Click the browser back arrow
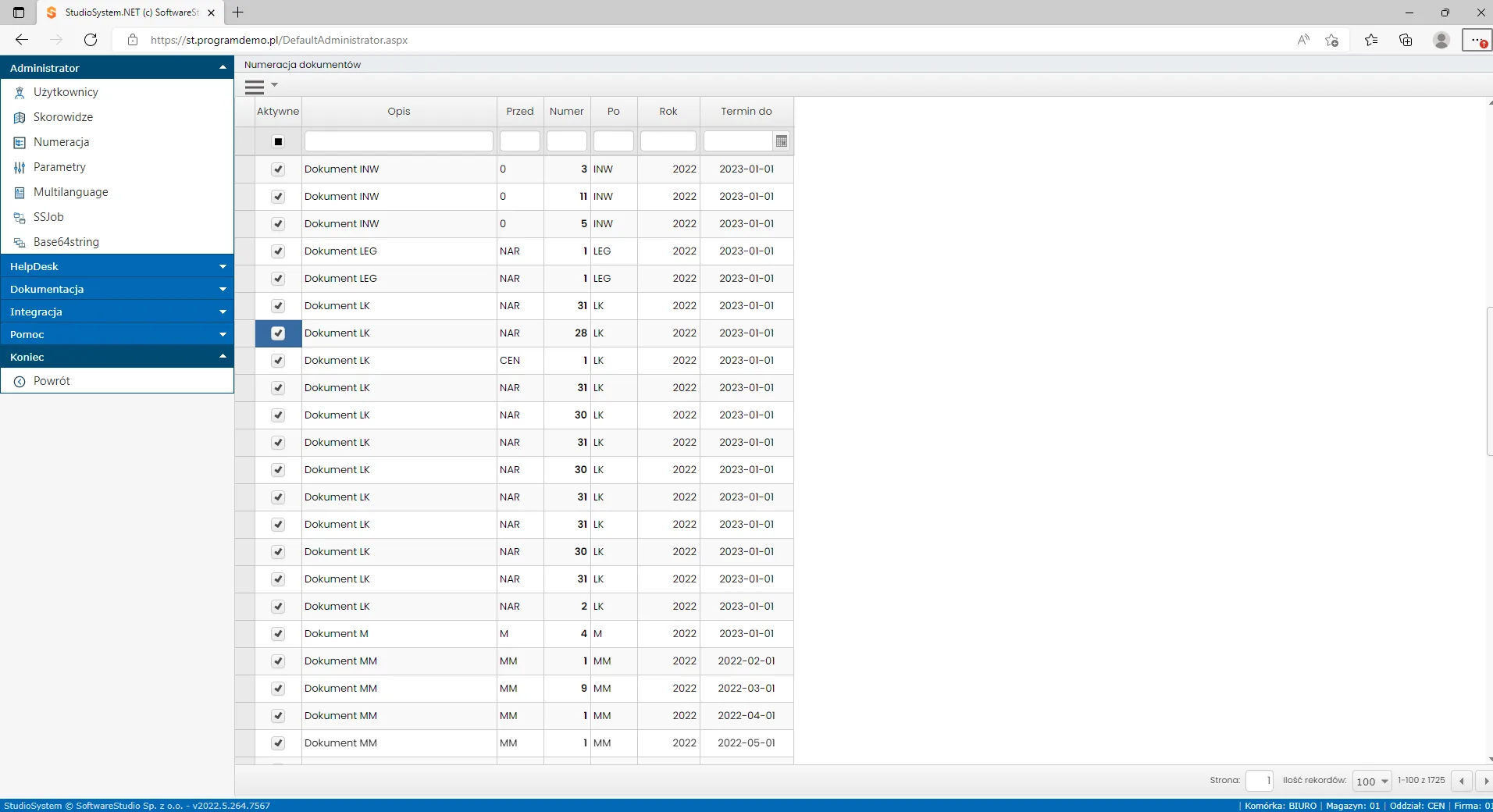This screenshot has width=1493, height=812. point(22,40)
